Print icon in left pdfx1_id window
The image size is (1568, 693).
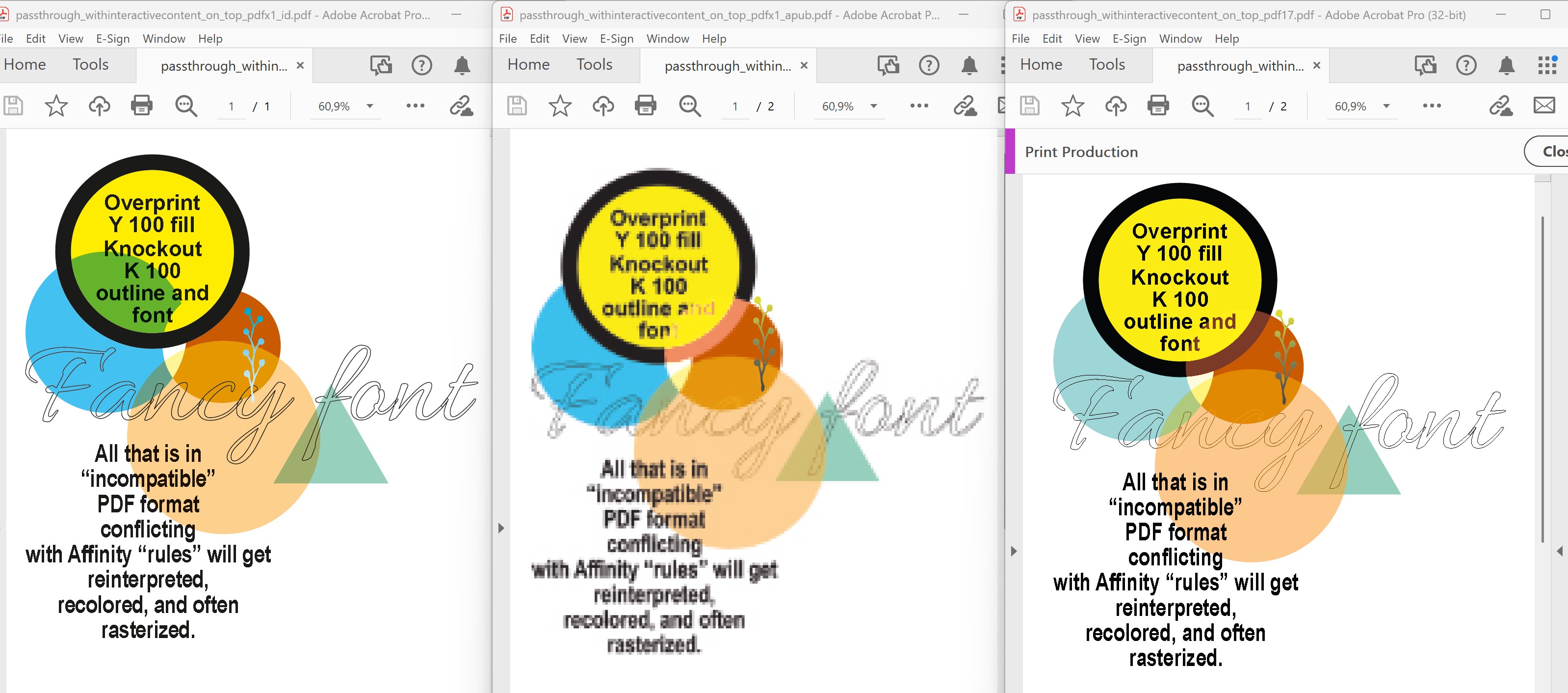coord(142,106)
